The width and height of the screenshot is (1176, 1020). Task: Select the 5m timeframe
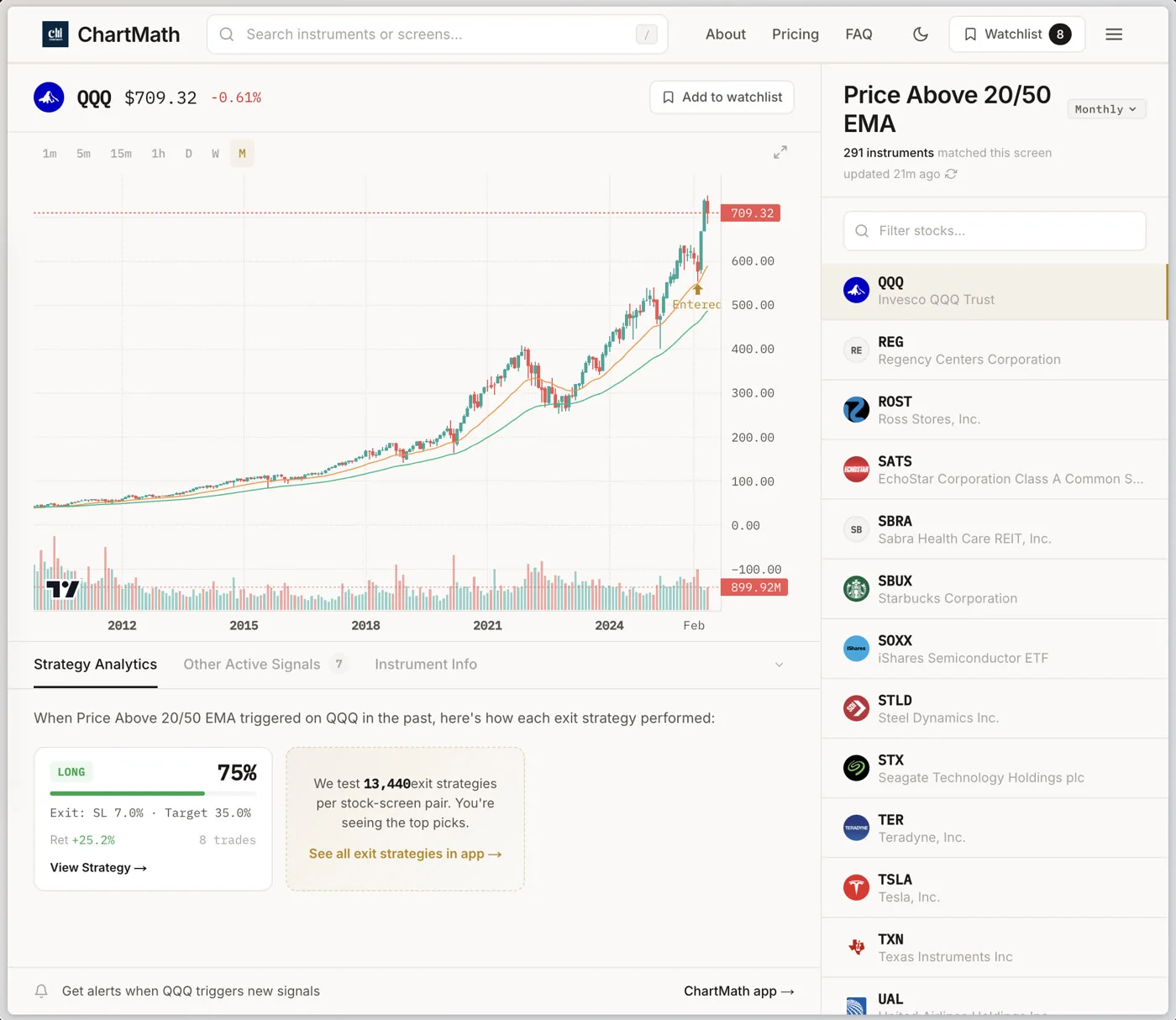click(83, 154)
